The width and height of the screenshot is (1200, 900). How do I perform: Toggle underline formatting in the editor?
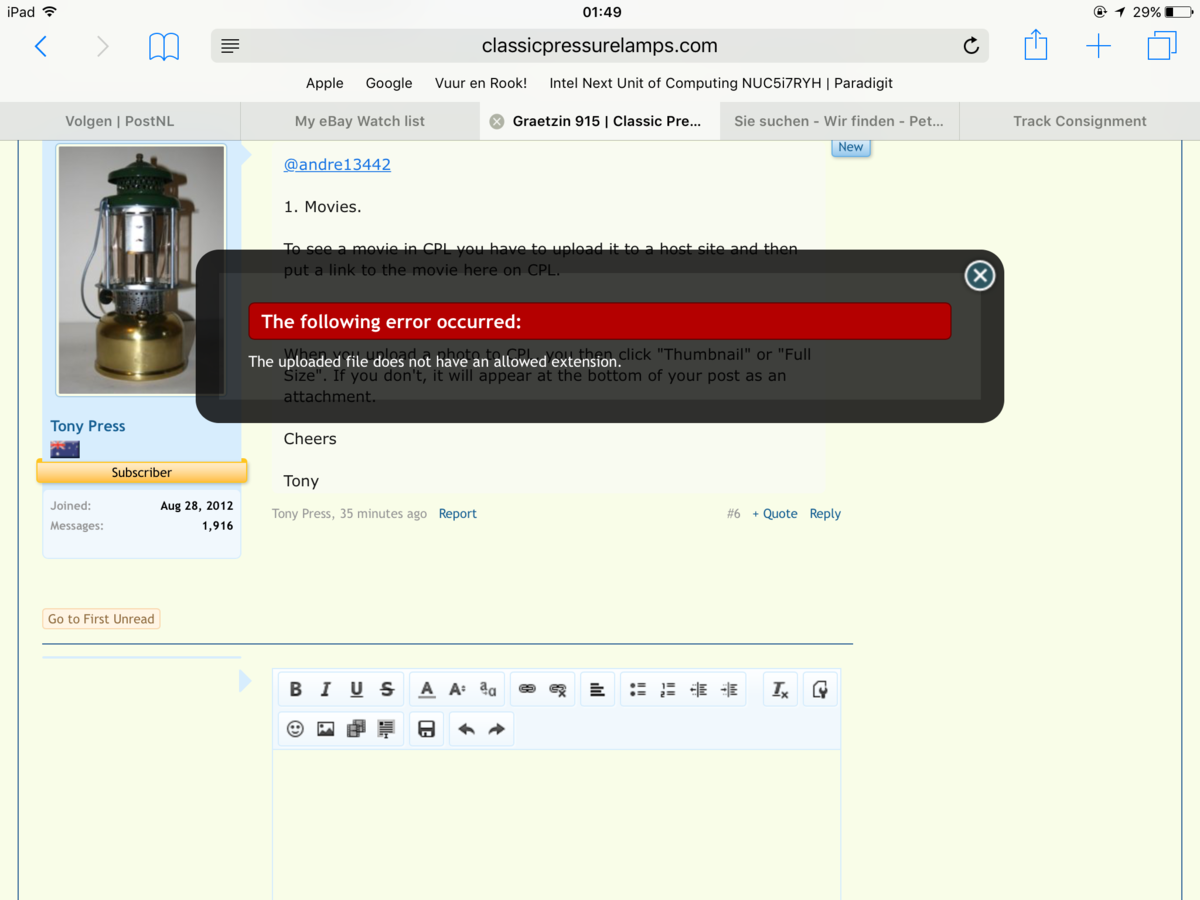(356, 689)
